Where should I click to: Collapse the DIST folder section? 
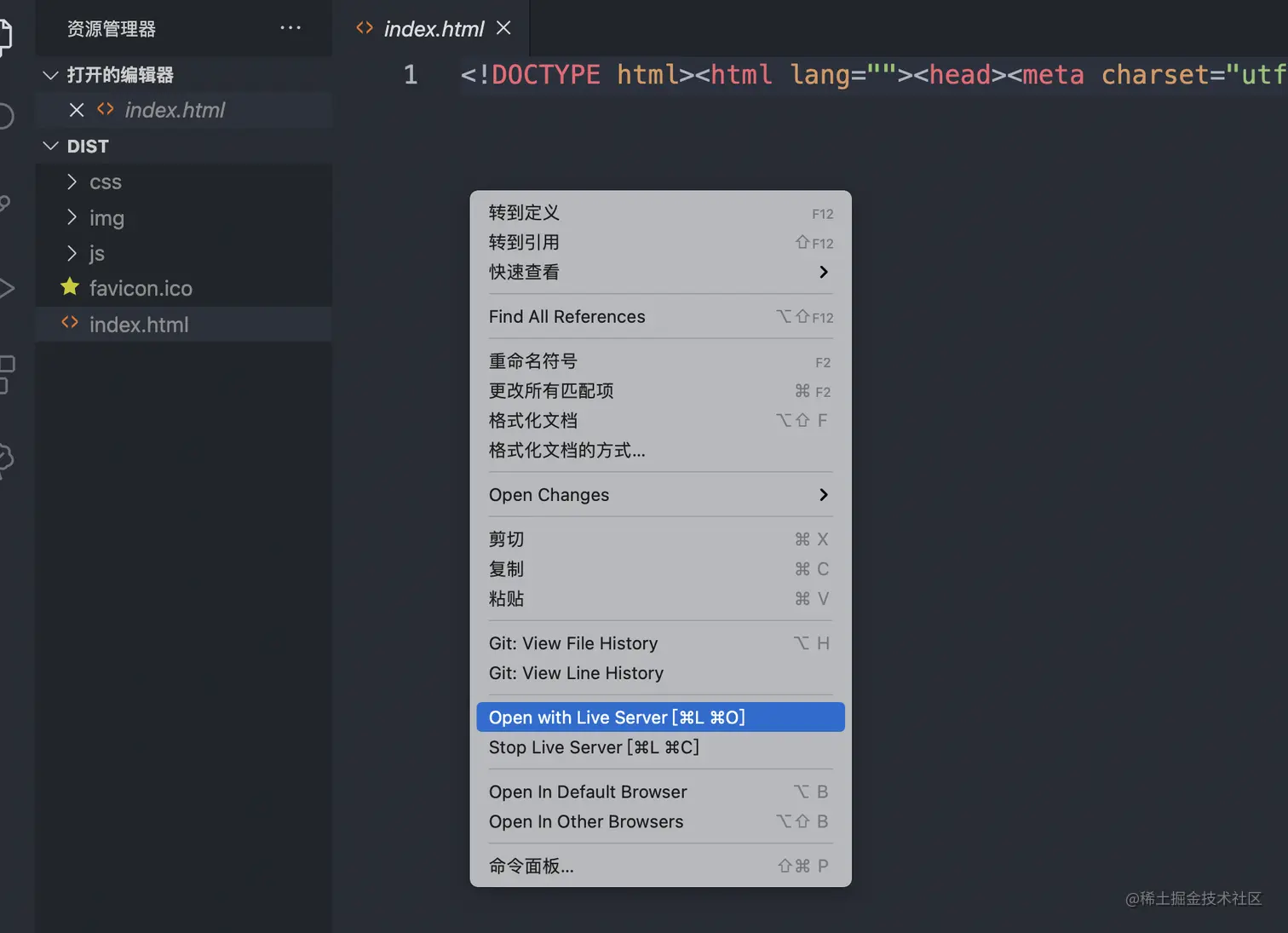(x=50, y=147)
